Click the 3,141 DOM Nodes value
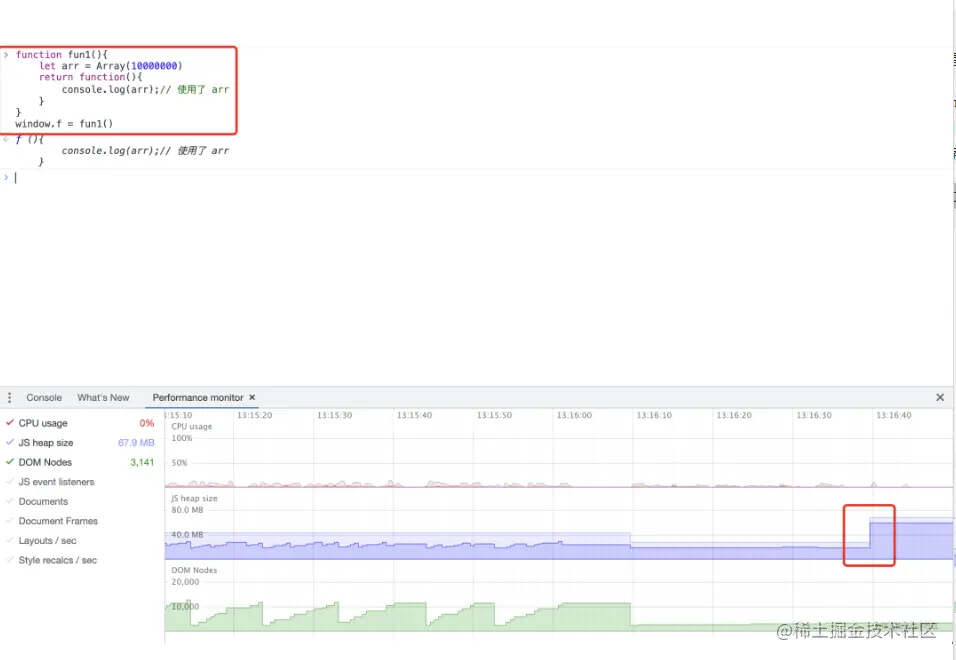 tap(142, 462)
